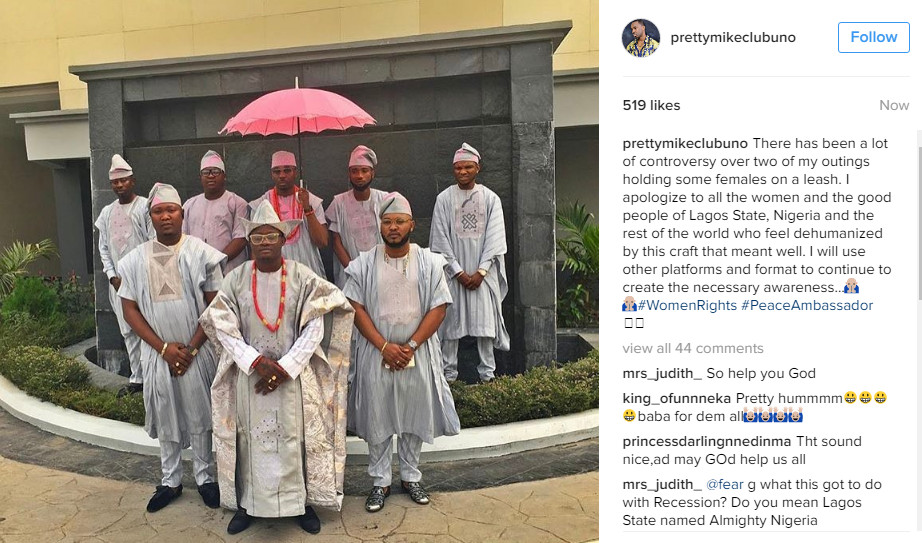Click the pink umbrella in the photo
The height and width of the screenshot is (543, 922).
298,111
